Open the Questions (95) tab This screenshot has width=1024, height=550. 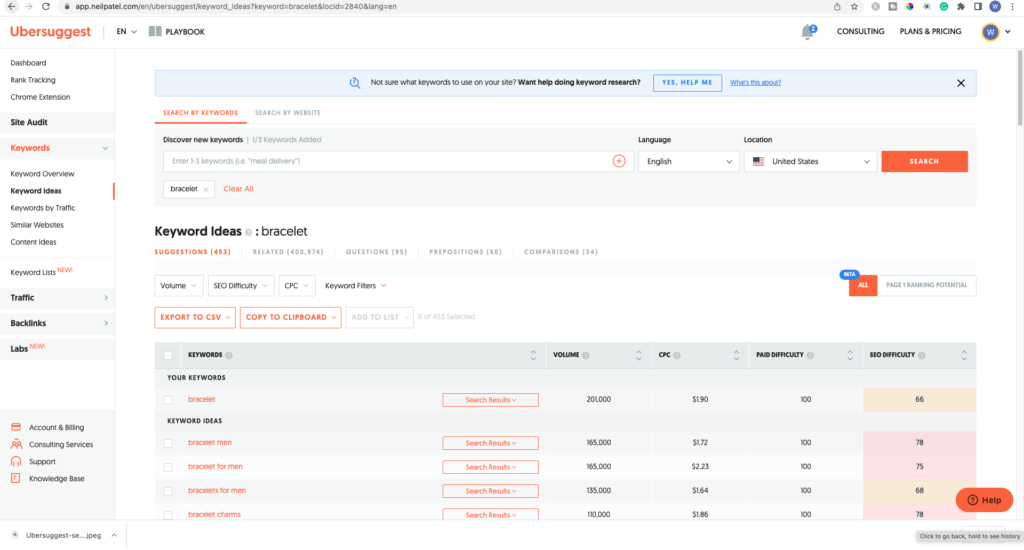(x=376, y=251)
